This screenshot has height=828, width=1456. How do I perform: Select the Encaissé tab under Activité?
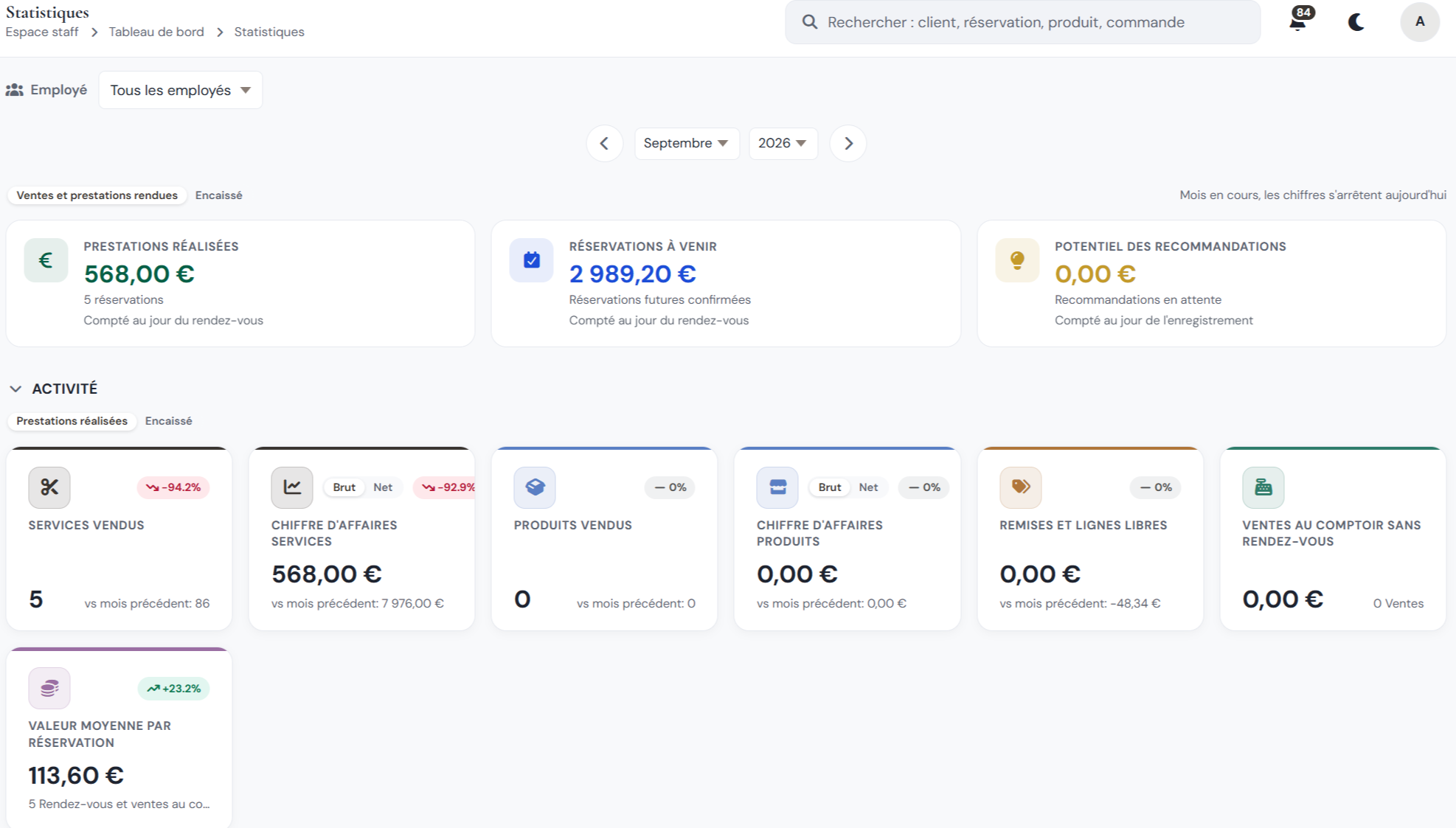click(169, 421)
